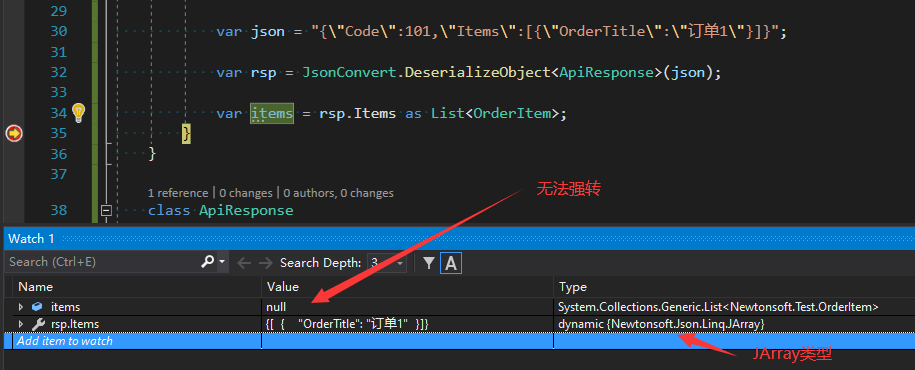Viewport: 915px width, 370px height.
Task: Click the highlighted closing brace on line 35
Action: tap(186, 134)
